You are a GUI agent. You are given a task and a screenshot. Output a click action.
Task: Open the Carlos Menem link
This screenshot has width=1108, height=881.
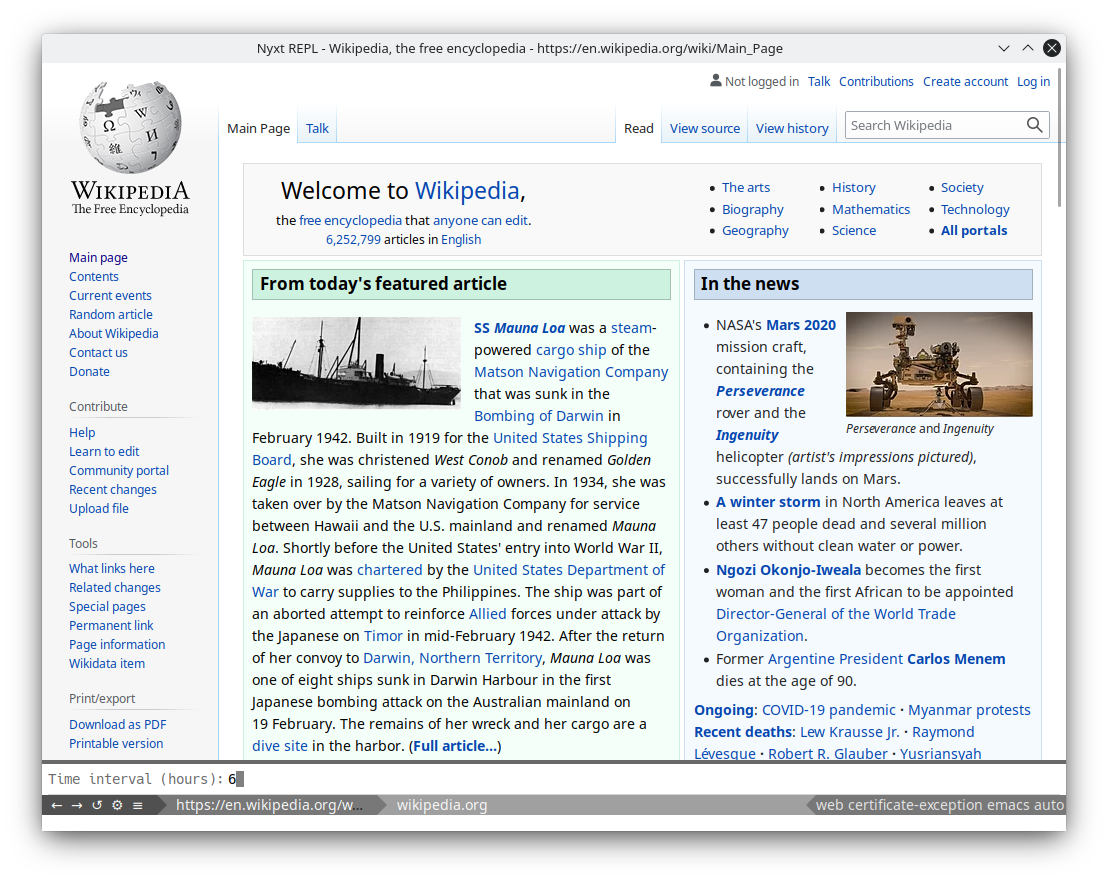pyautogui.click(x=956, y=659)
